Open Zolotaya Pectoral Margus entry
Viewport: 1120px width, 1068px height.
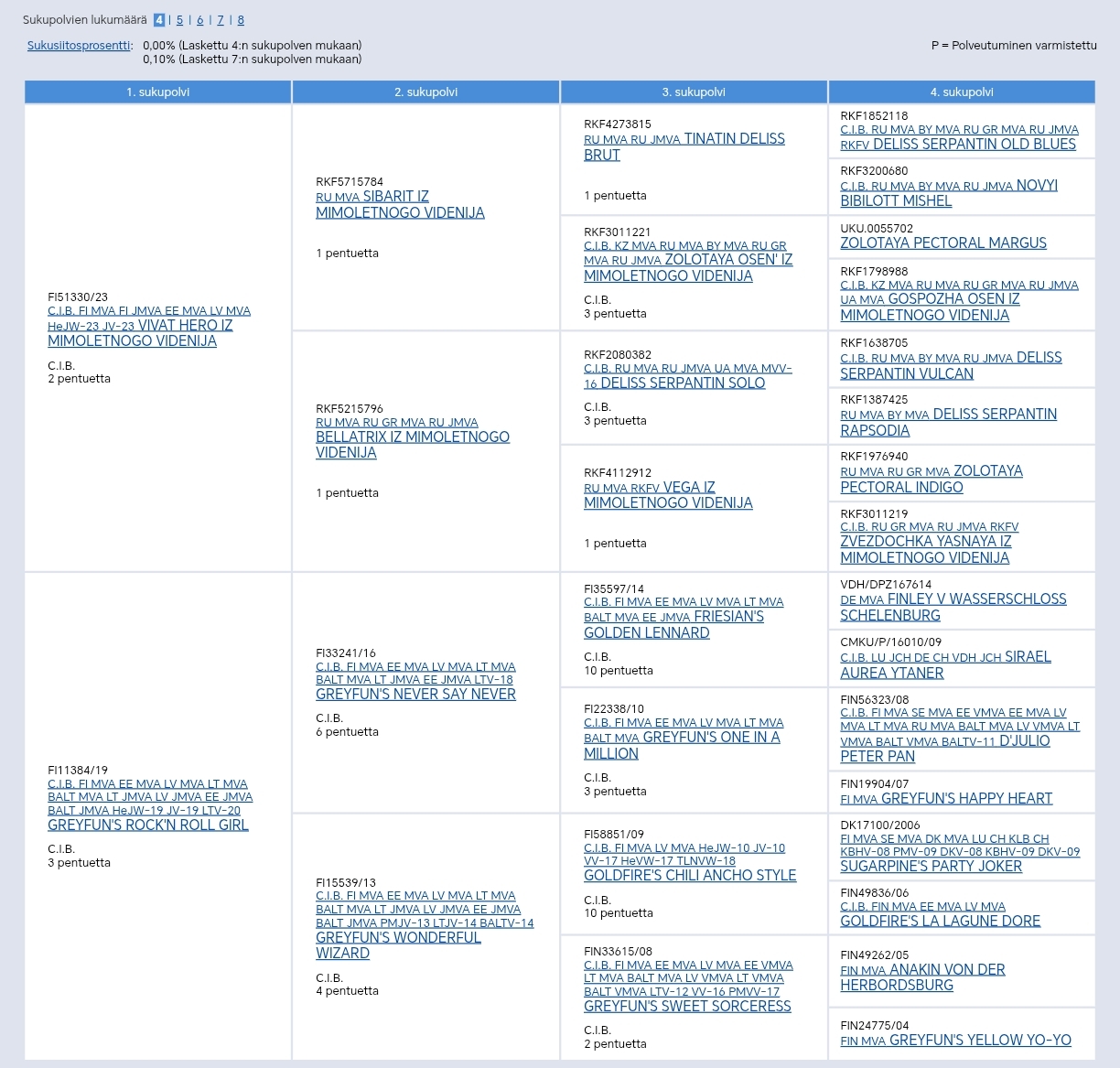(943, 243)
